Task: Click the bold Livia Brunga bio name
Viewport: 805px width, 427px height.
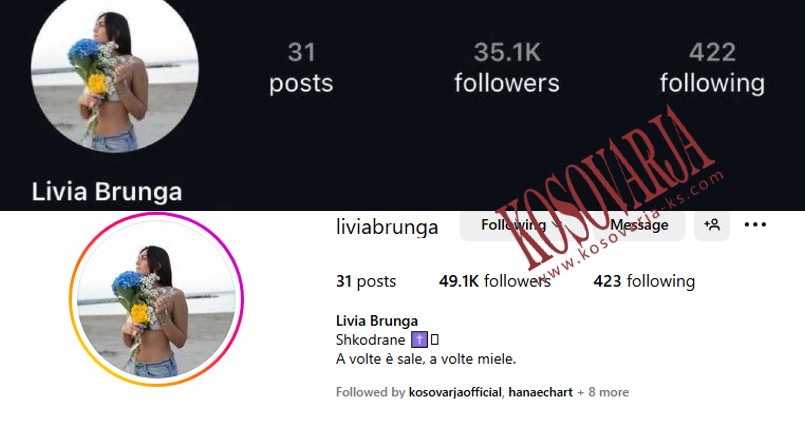Action: (x=377, y=321)
